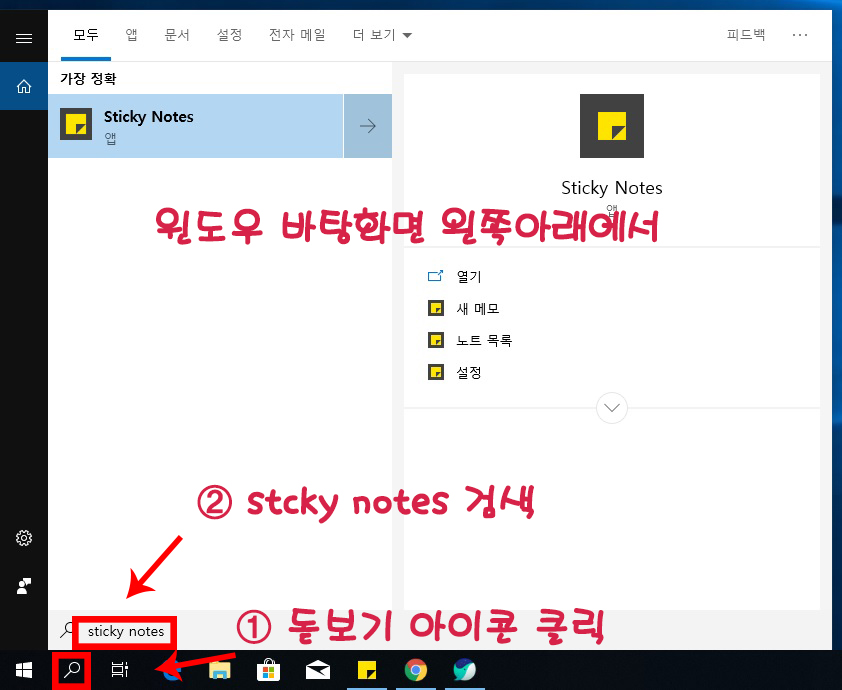Click the 노트 목록 sticky note icon

(435, 340)
